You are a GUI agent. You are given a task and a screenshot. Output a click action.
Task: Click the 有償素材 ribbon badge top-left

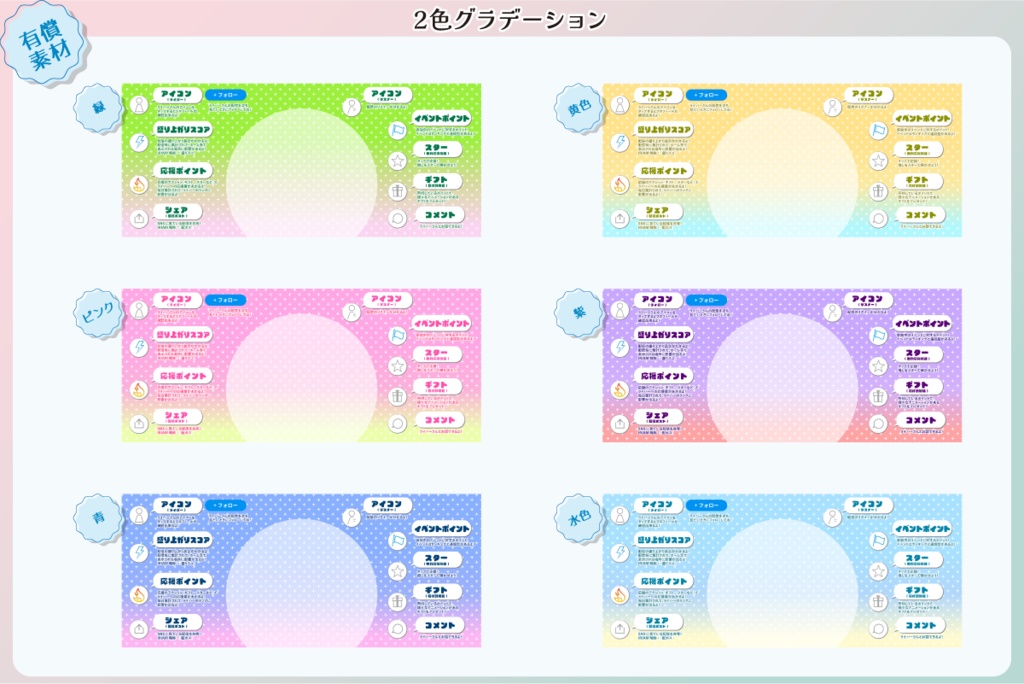tap(42, 42)
